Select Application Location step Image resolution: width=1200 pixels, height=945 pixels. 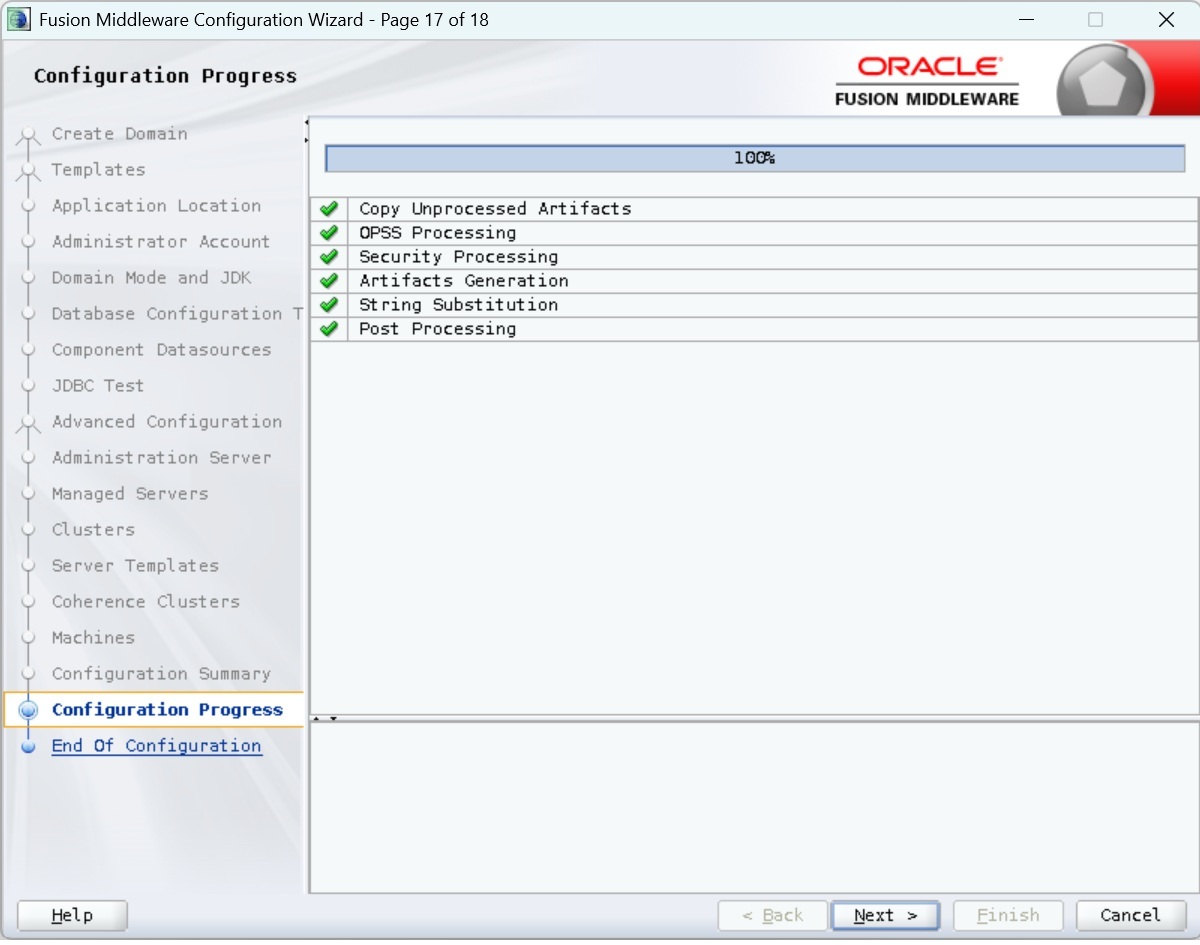(x=157, y=206)
